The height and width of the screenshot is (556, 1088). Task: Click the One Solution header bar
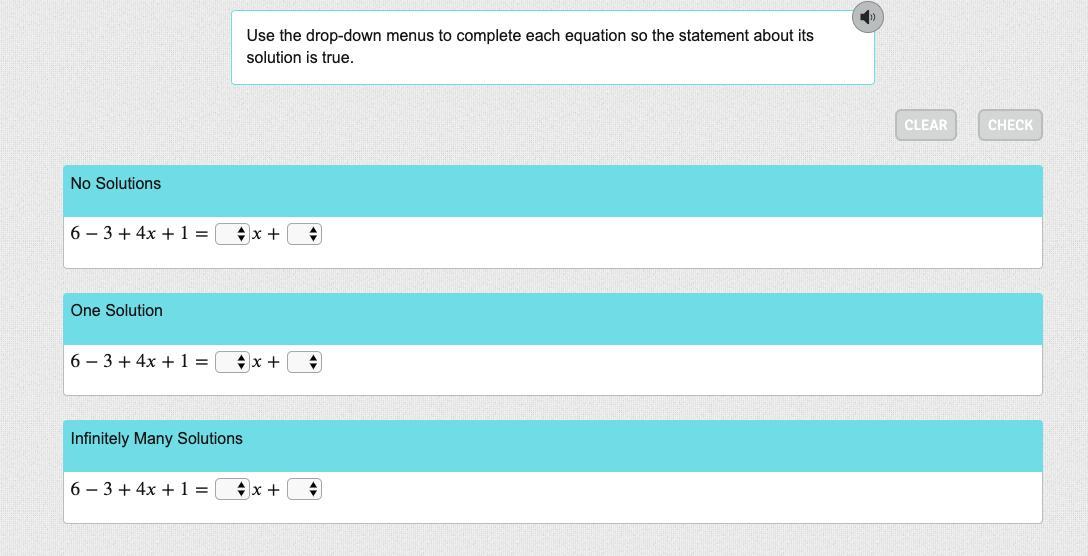pos(552,318)
